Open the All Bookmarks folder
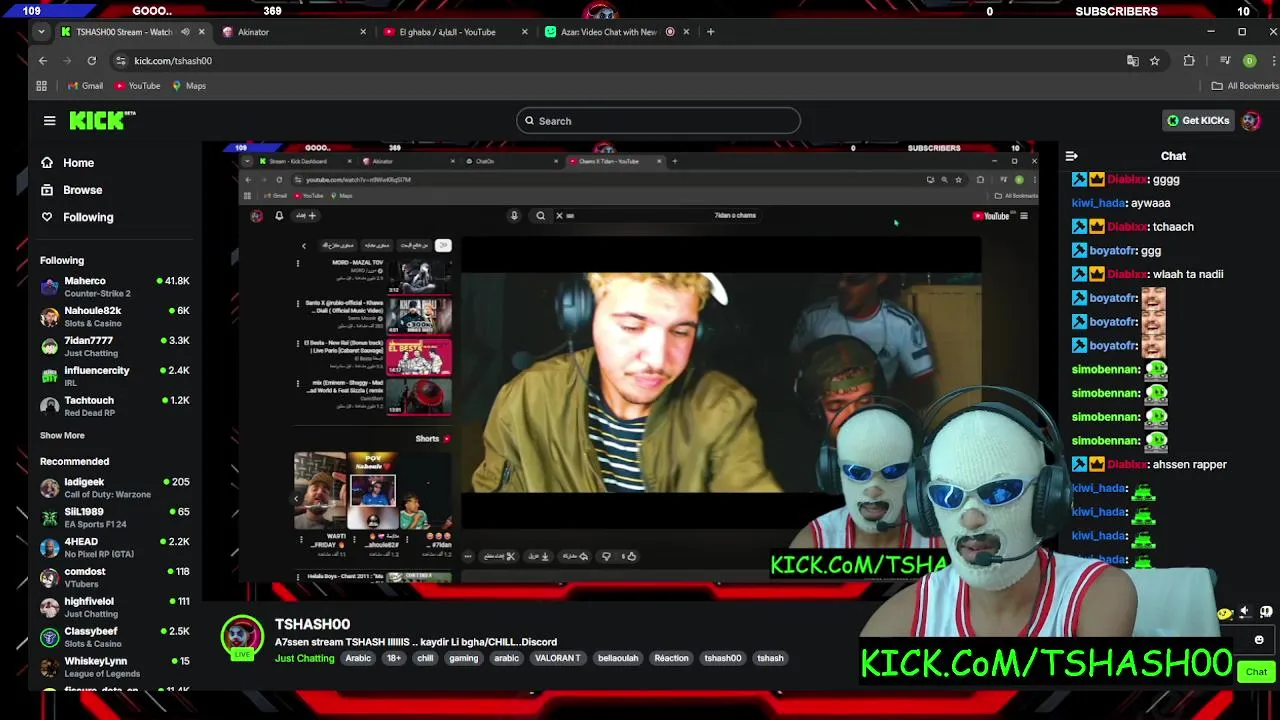The image size is (1280, 720). [x=1245, y=86]
